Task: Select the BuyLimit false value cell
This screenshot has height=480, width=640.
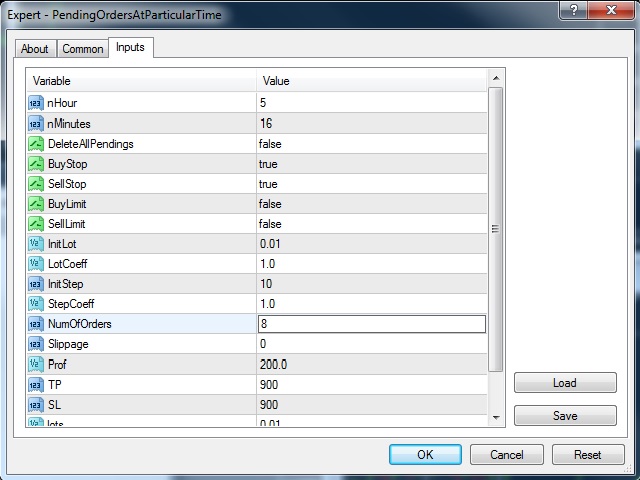Action: pos(370,204)
